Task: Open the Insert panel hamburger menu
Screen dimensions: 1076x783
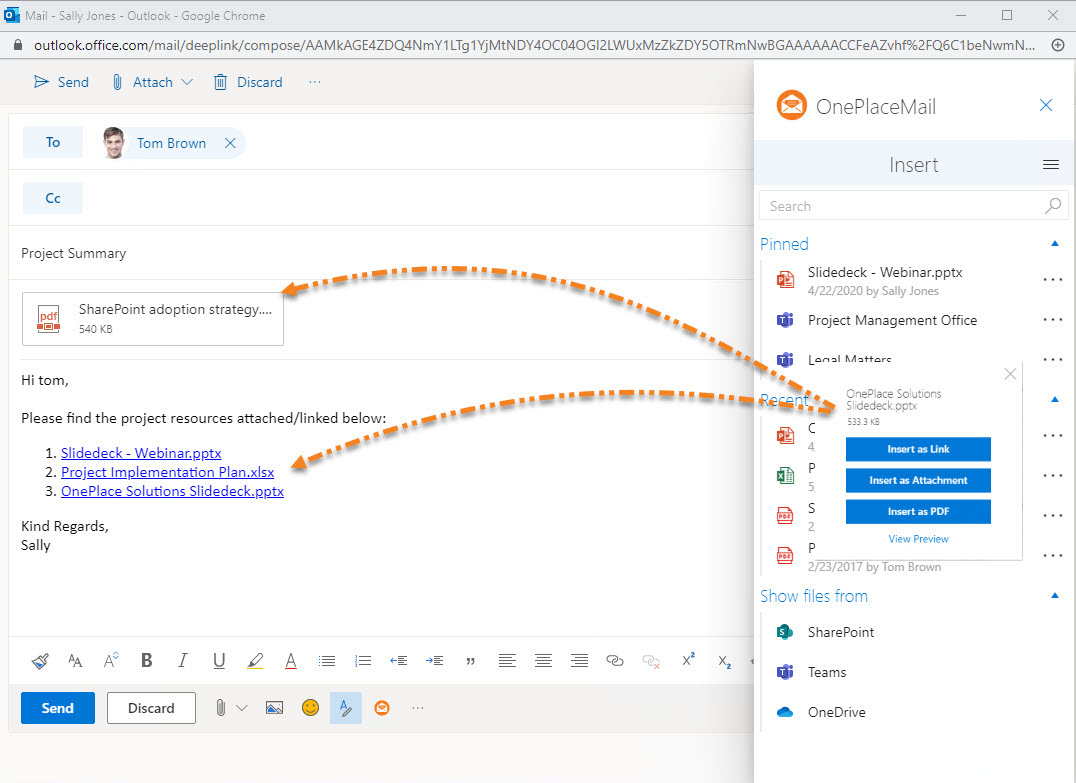Action: pyautogui.click(x=1051, y=165)
